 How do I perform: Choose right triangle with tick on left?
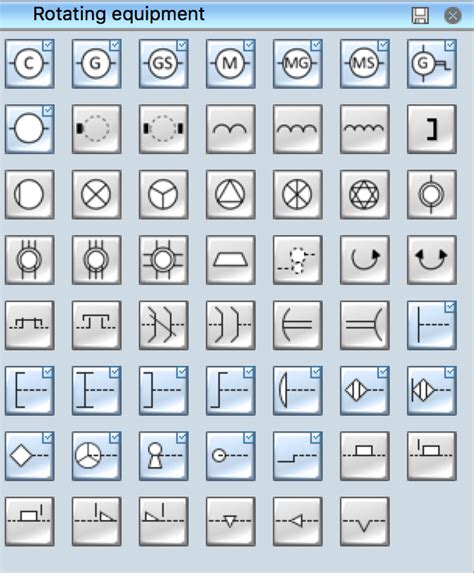pos(97,521)
